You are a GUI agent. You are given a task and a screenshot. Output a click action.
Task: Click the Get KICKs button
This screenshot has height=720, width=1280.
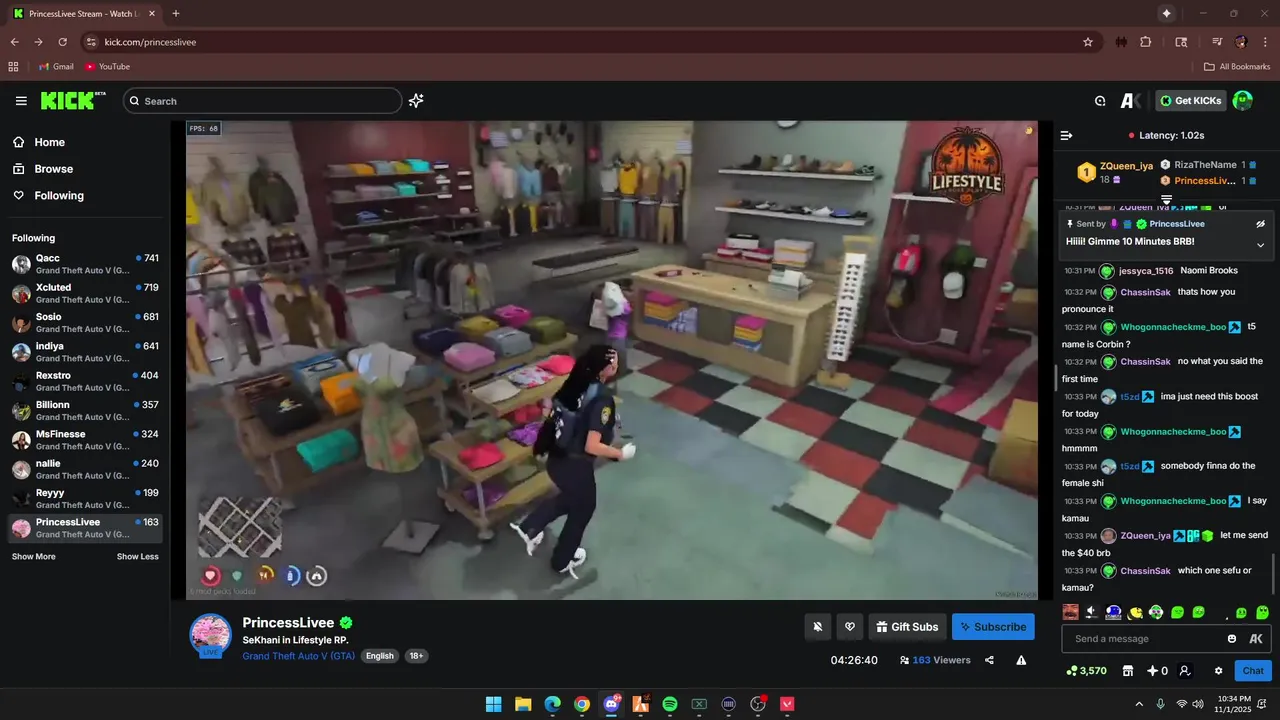click(x=1191, y=101)
